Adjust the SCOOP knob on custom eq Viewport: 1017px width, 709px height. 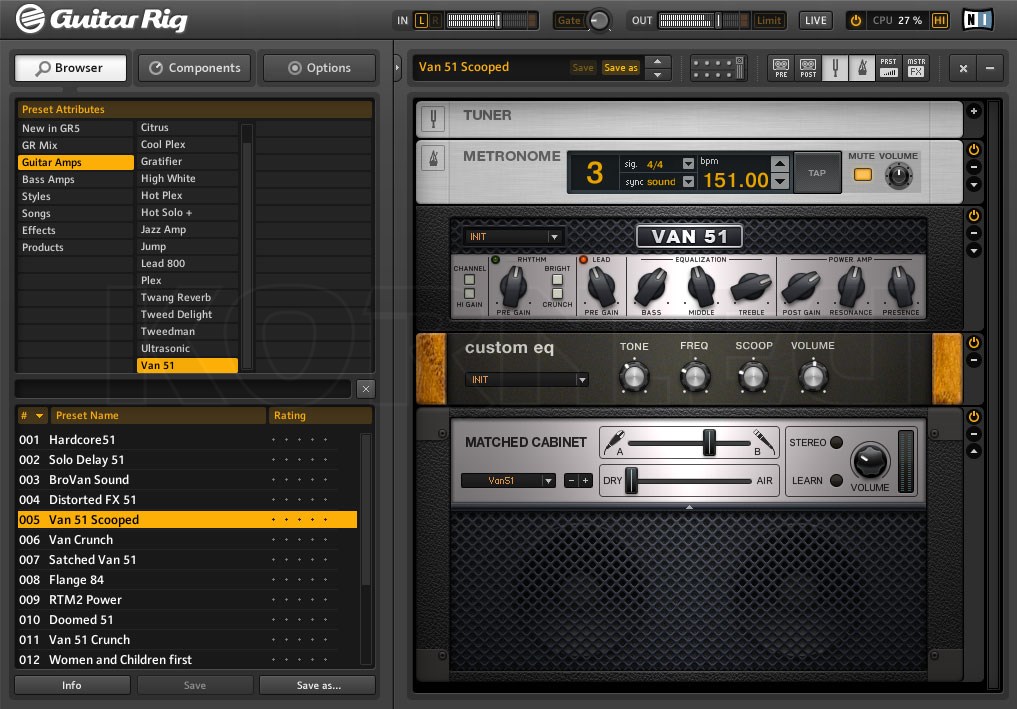753,378
